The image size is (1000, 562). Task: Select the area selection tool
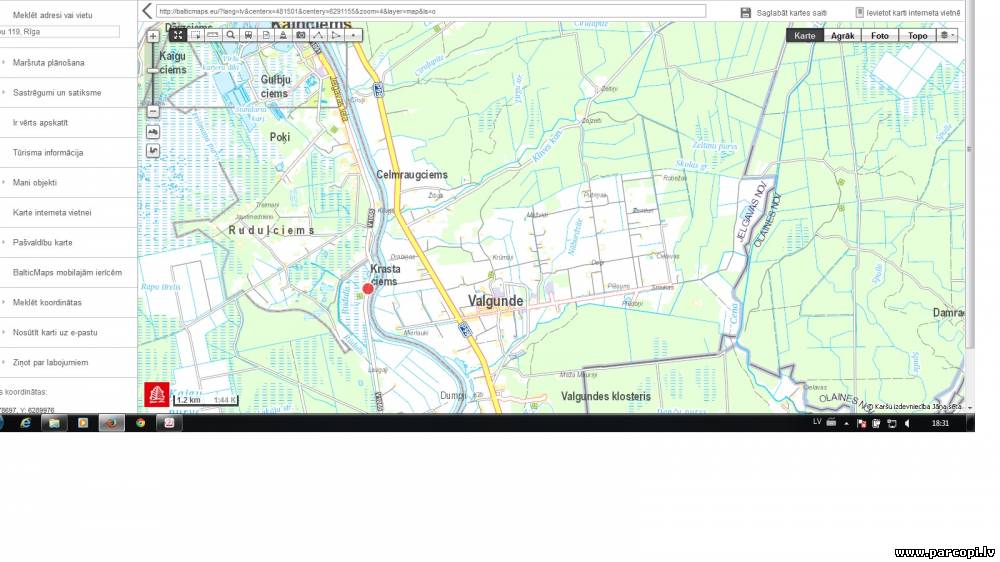[x=195, y=36]
